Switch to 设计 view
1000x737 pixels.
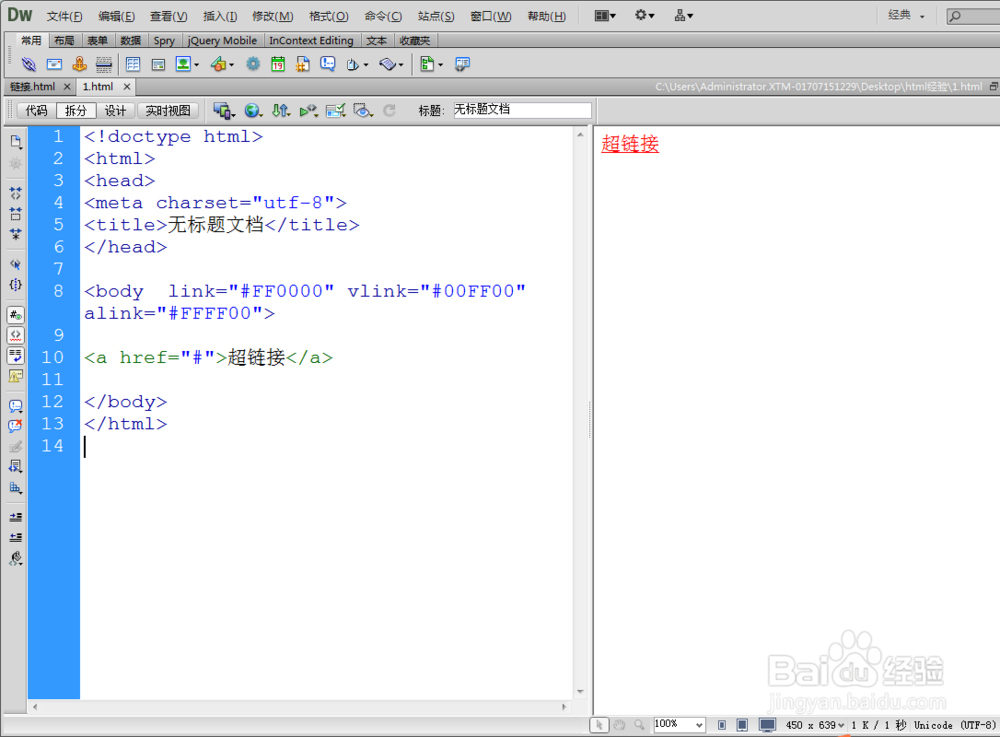click(115, 110)
